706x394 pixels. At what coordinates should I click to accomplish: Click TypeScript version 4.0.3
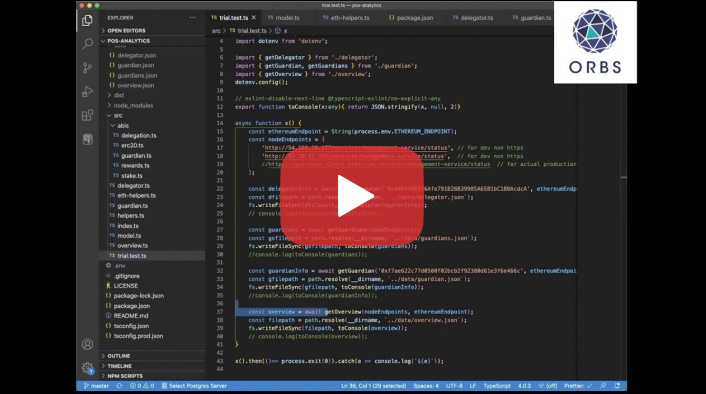tap(524, 386)
